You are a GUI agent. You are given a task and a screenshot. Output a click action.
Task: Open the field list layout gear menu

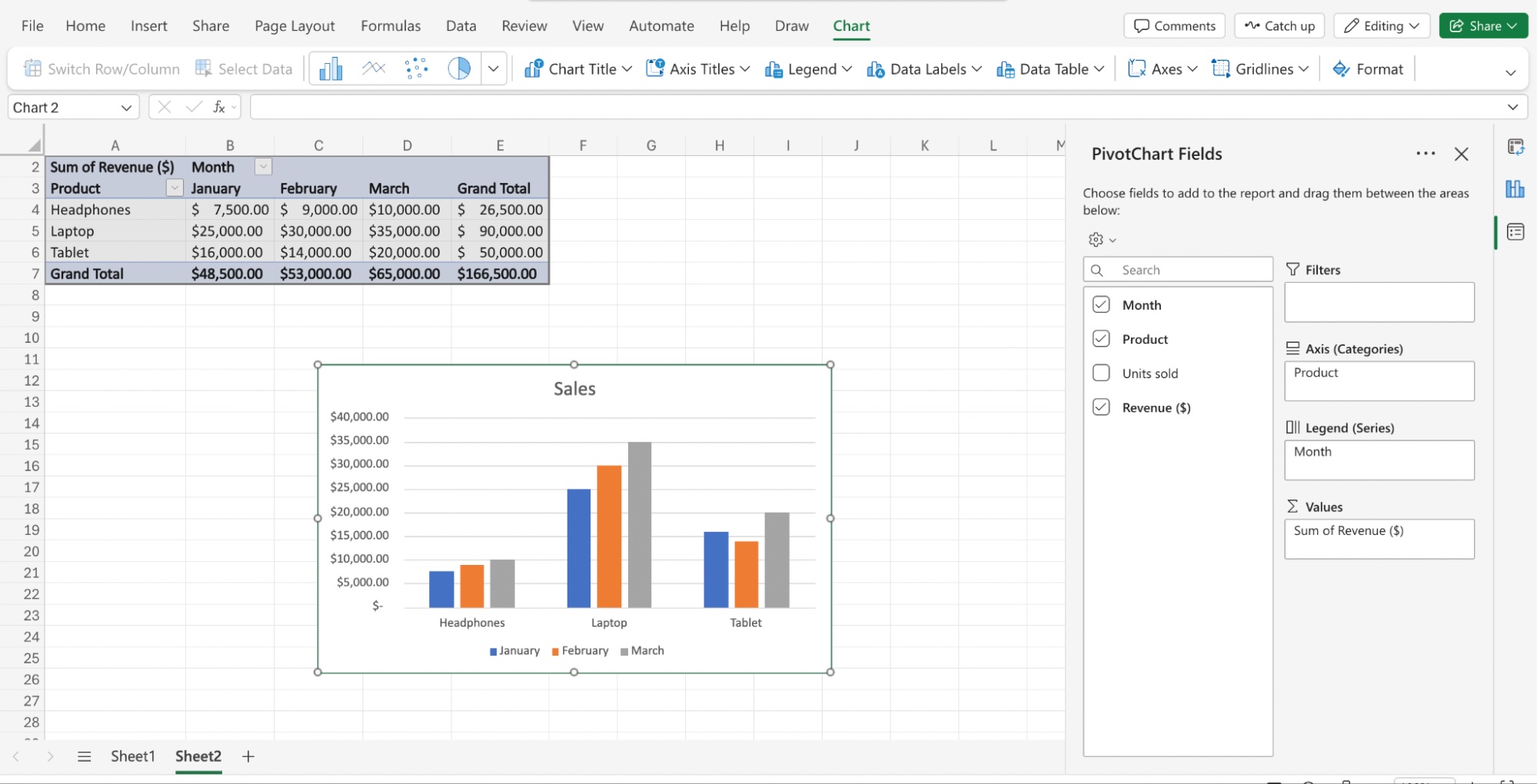pyautogui.click(x=1102, y=240)
